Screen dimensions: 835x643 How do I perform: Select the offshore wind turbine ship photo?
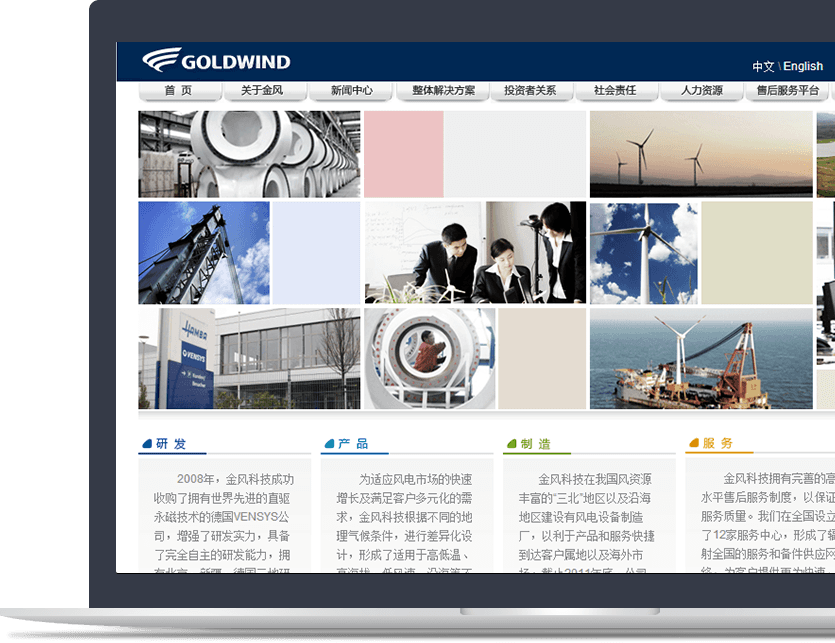pos(700,358)
